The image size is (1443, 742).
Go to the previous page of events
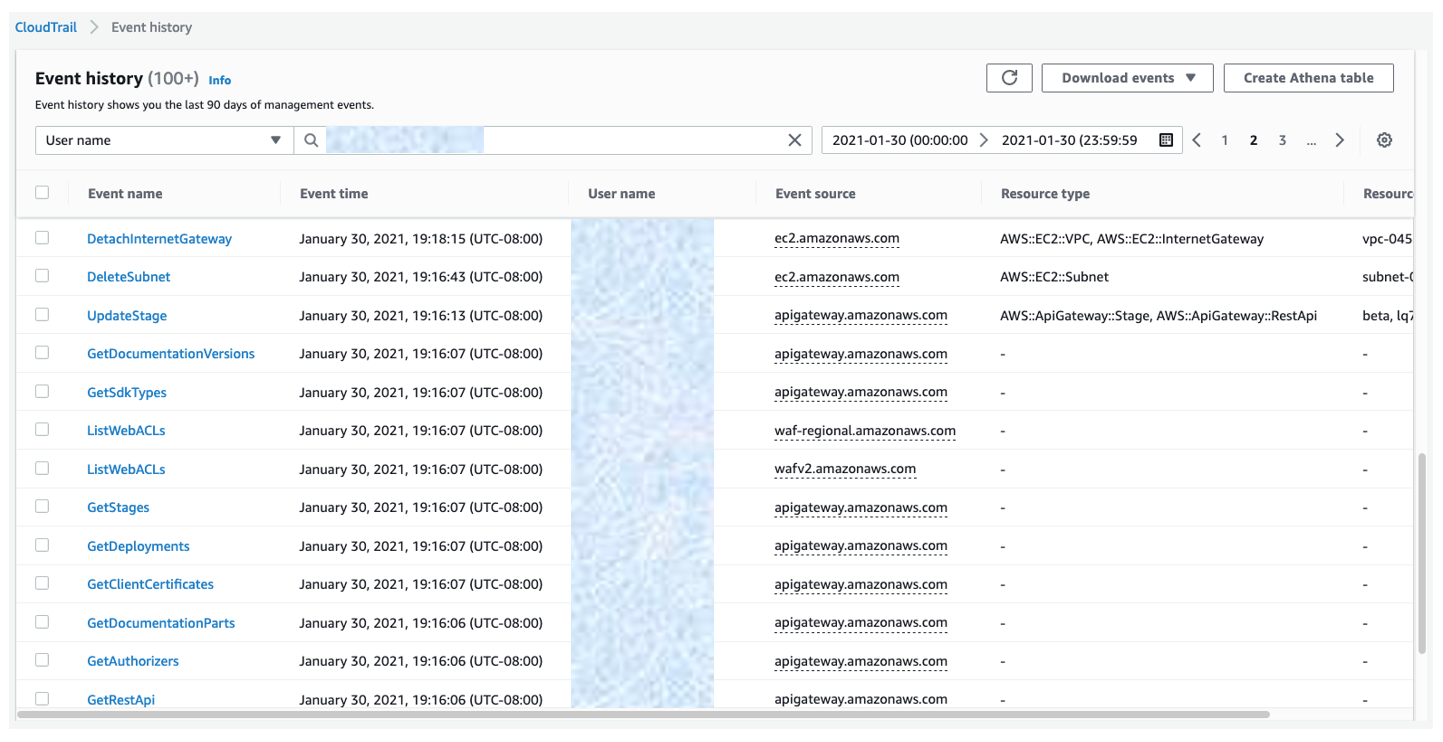1197,140
